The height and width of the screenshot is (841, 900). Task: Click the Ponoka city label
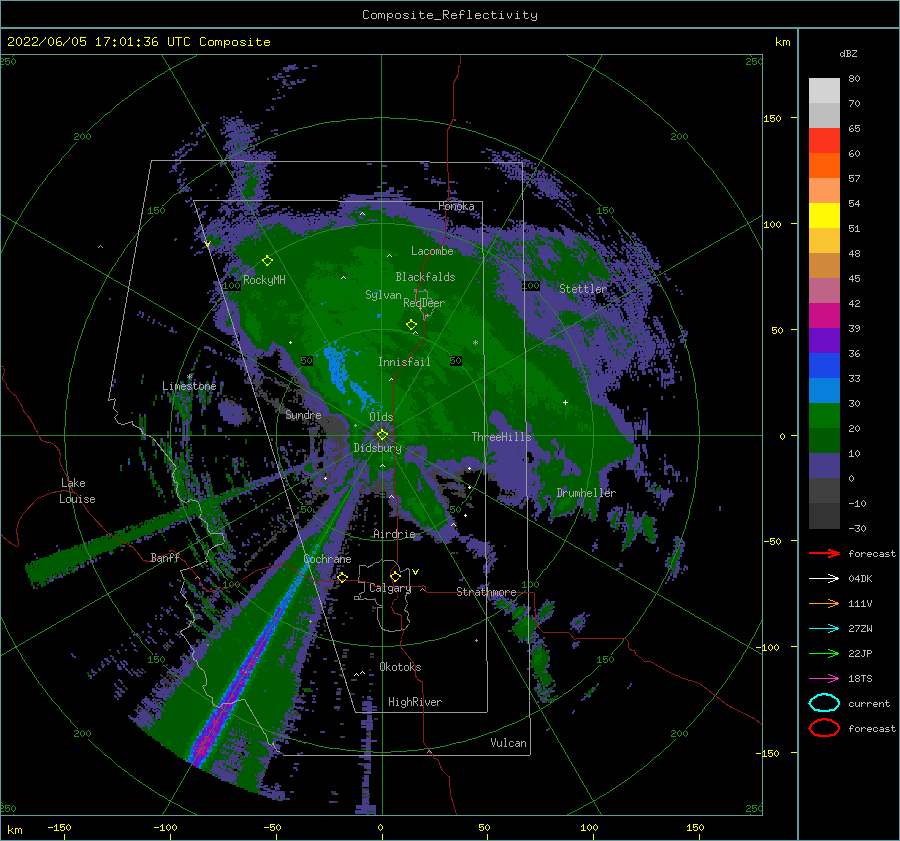[456, 206]
